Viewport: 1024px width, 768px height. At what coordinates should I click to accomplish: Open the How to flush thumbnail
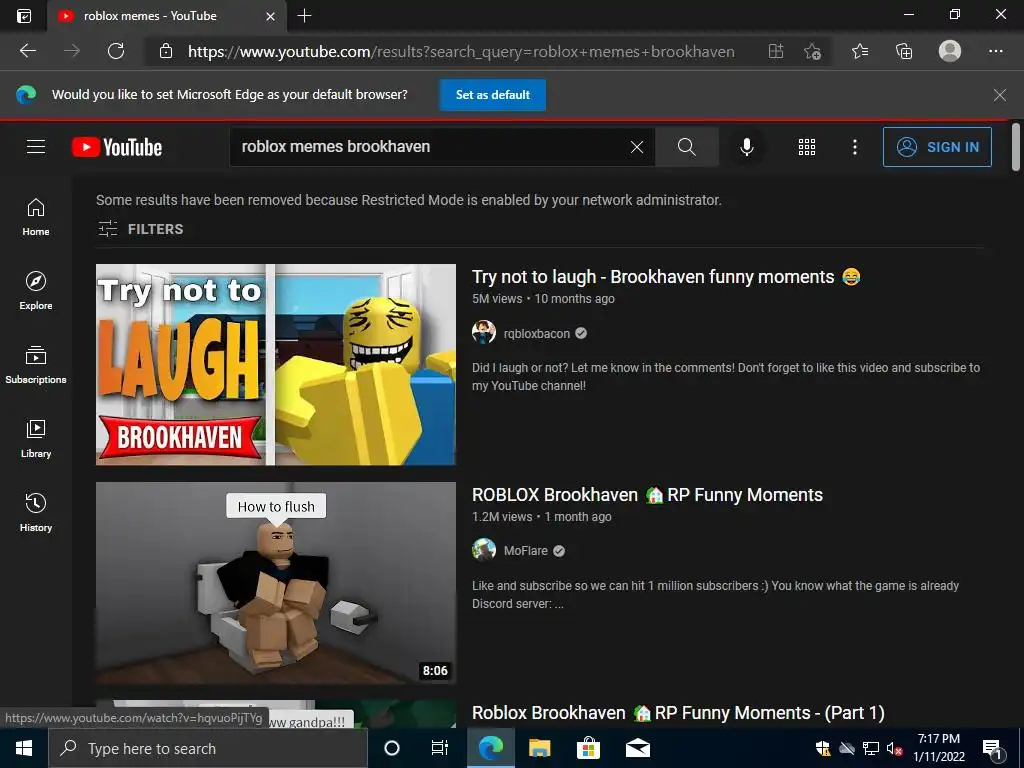pyautogui.click(x=276, y=583)
